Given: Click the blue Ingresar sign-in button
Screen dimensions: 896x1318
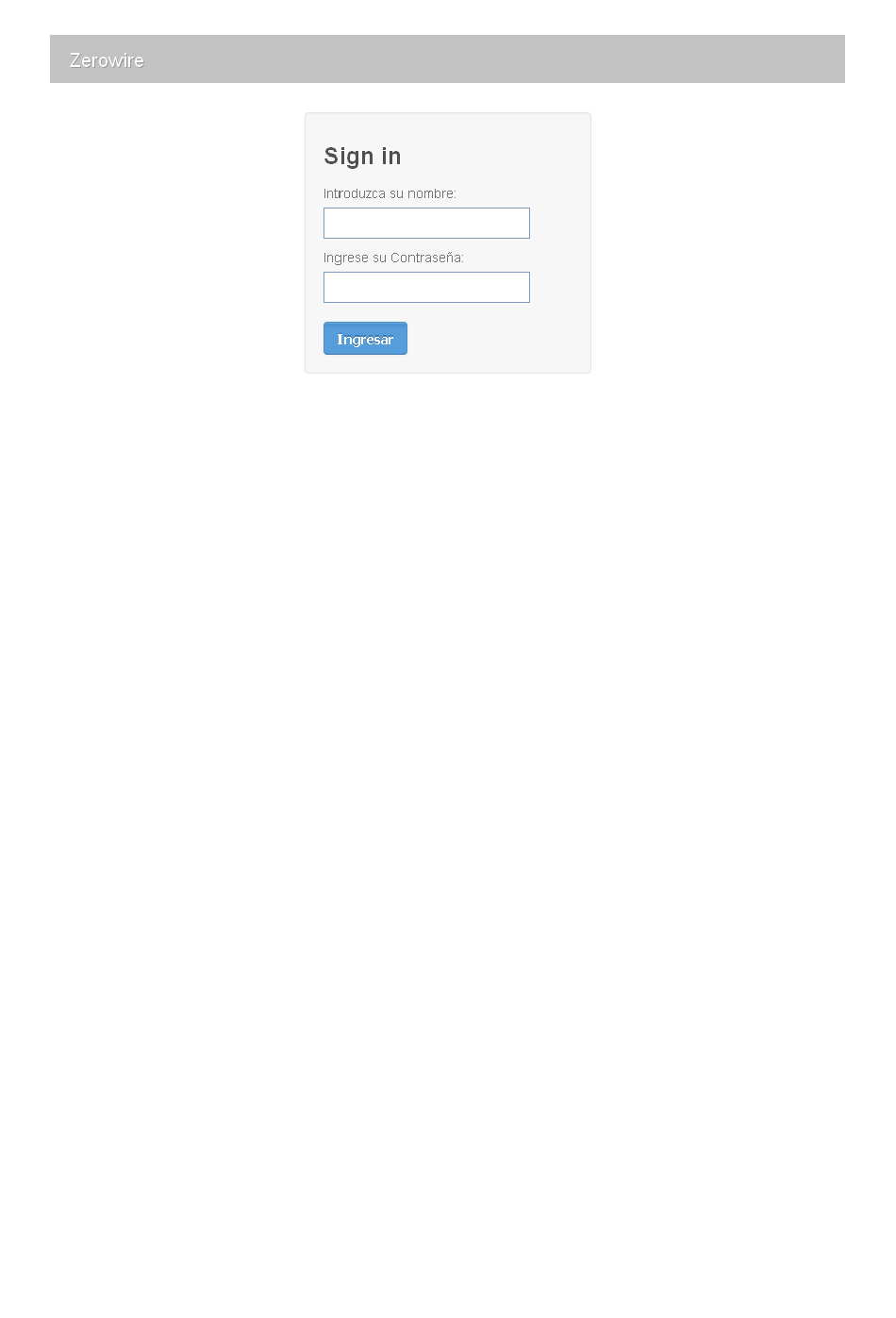Looking at the screenshot, I should point(365,339).
